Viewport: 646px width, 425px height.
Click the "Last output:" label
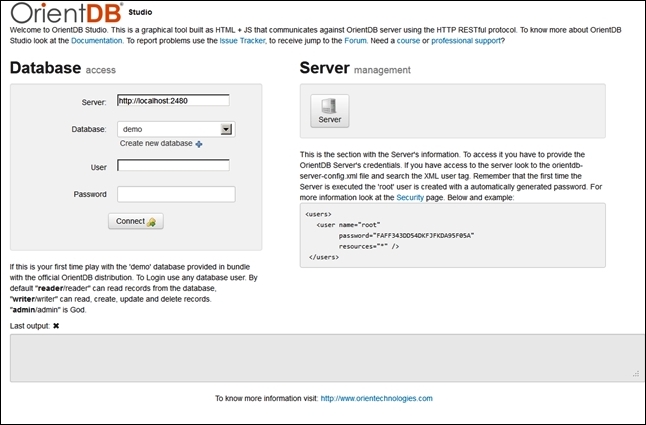(x=30, y=326)
